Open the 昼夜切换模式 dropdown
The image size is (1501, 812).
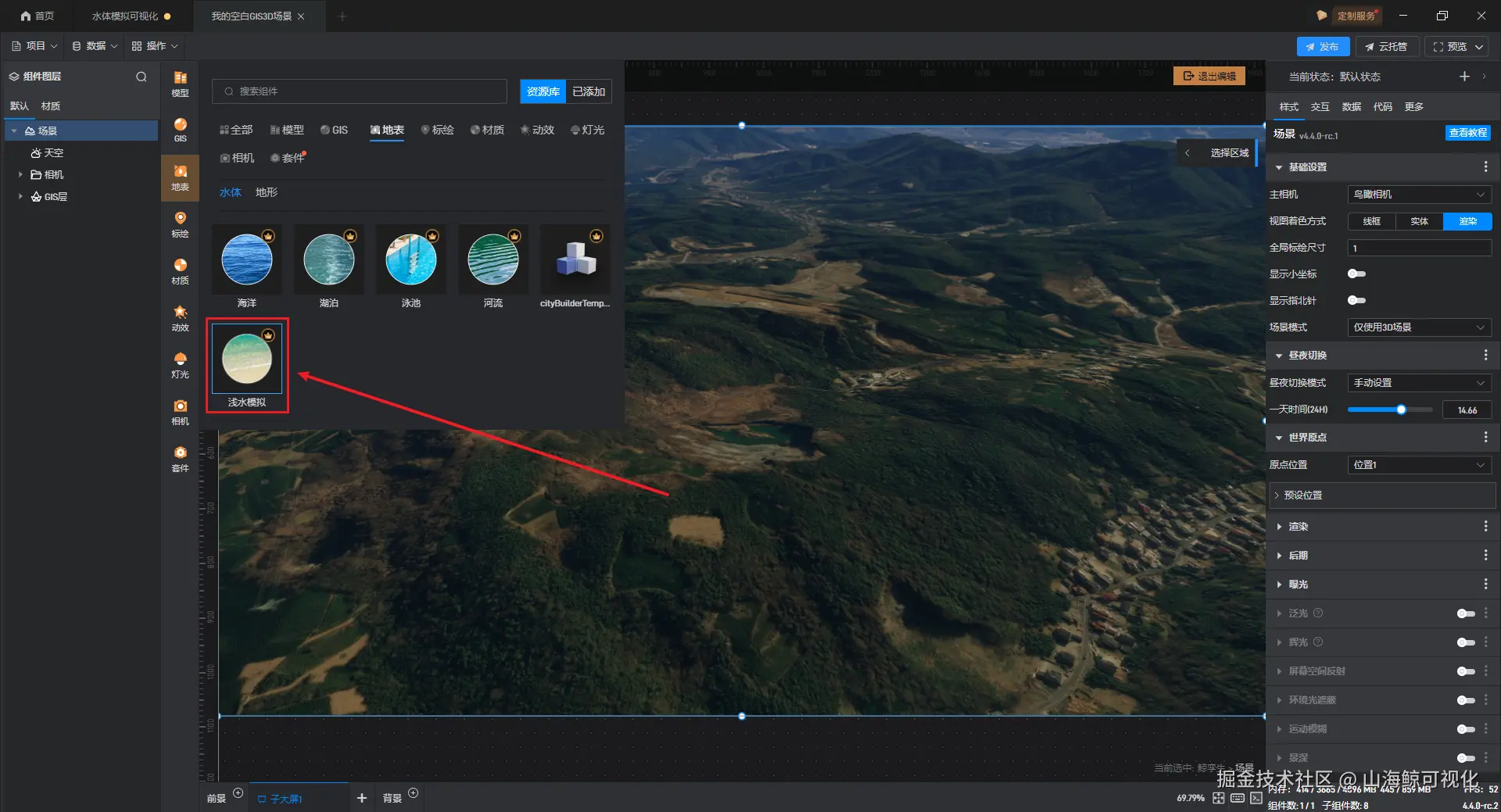tap(1419, 383)
